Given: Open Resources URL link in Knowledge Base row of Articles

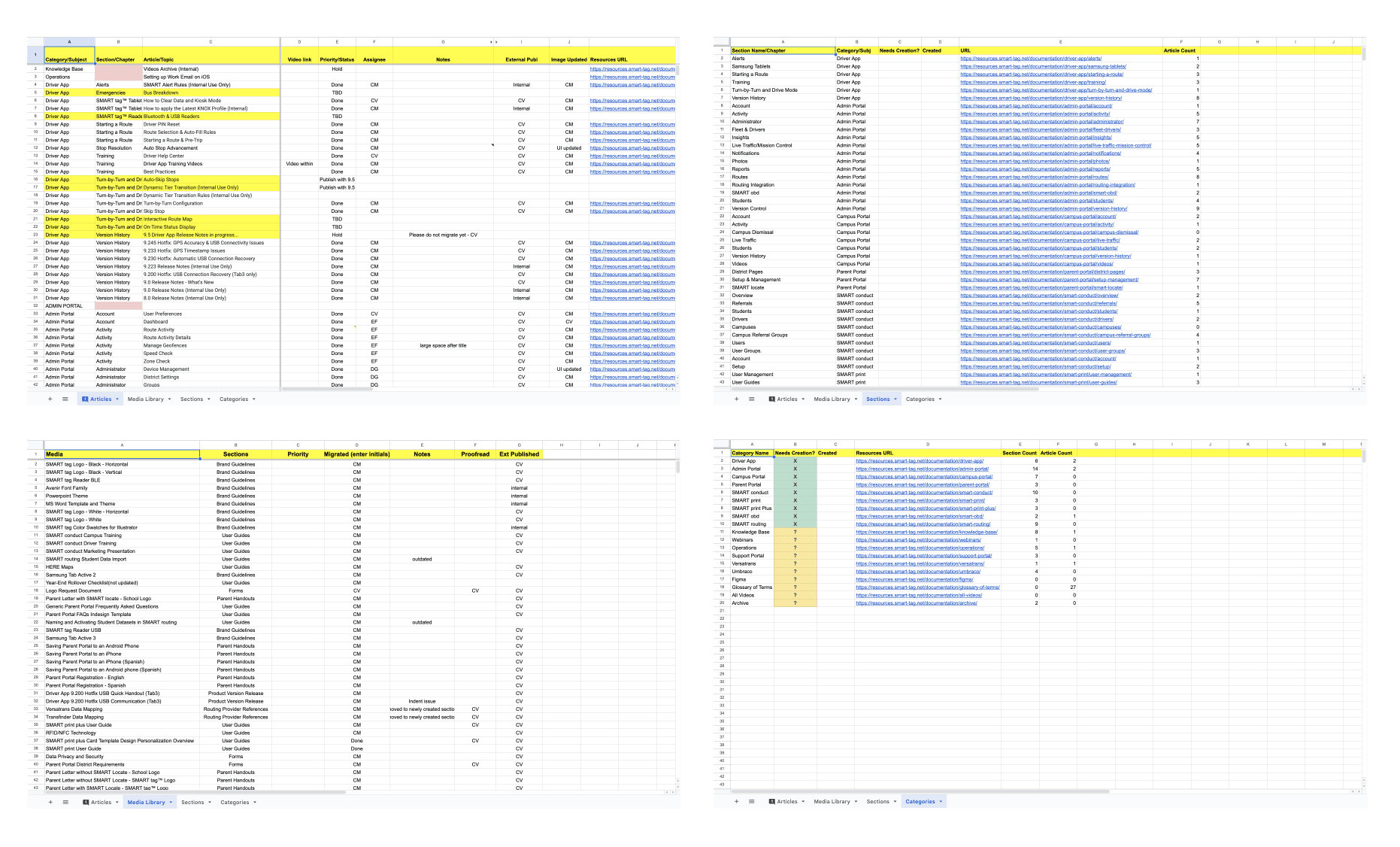Looking at the screenshot, I should (632, 68).
